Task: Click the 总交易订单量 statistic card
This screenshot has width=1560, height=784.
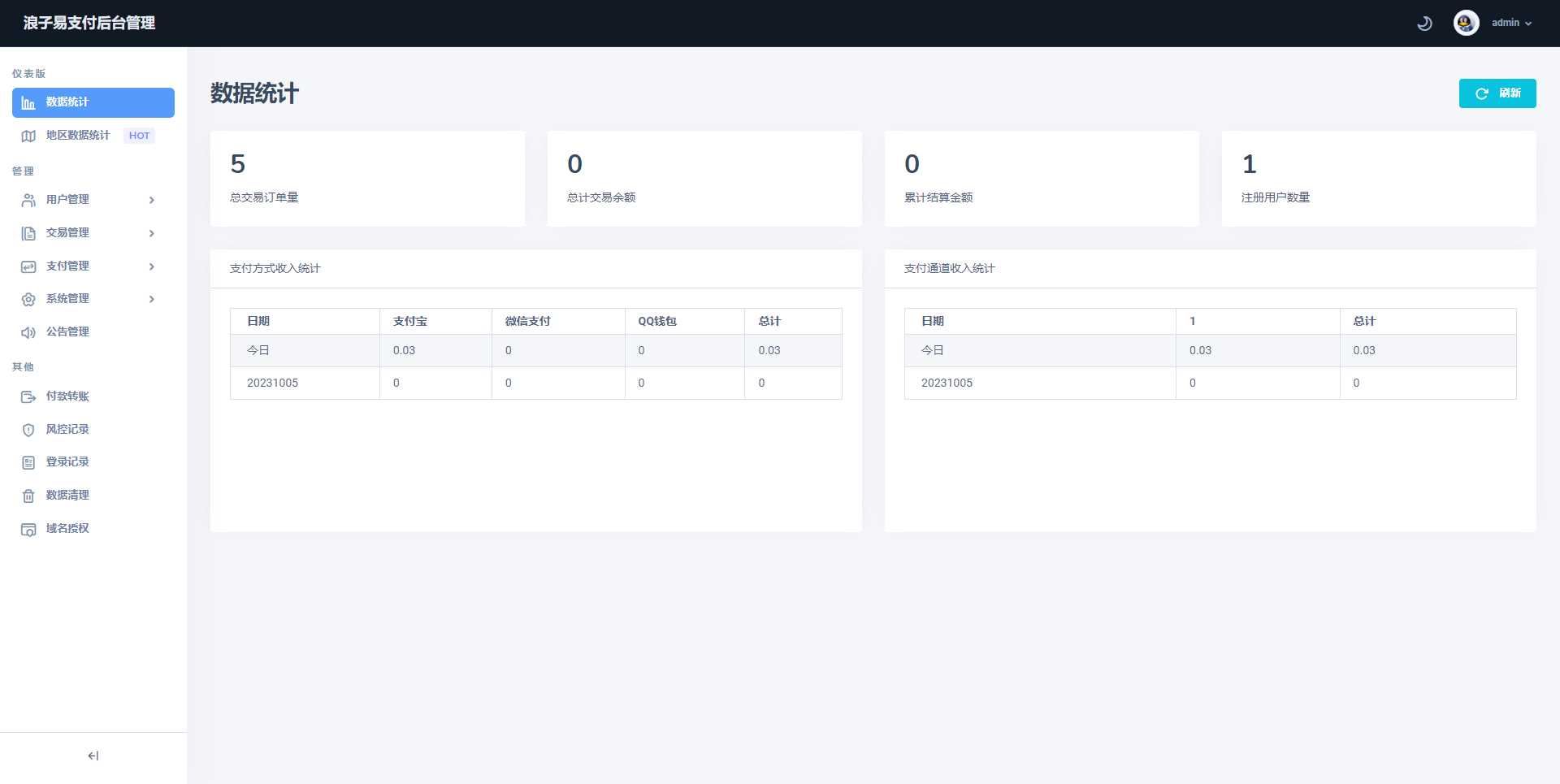Action: (x=367, y=179)
